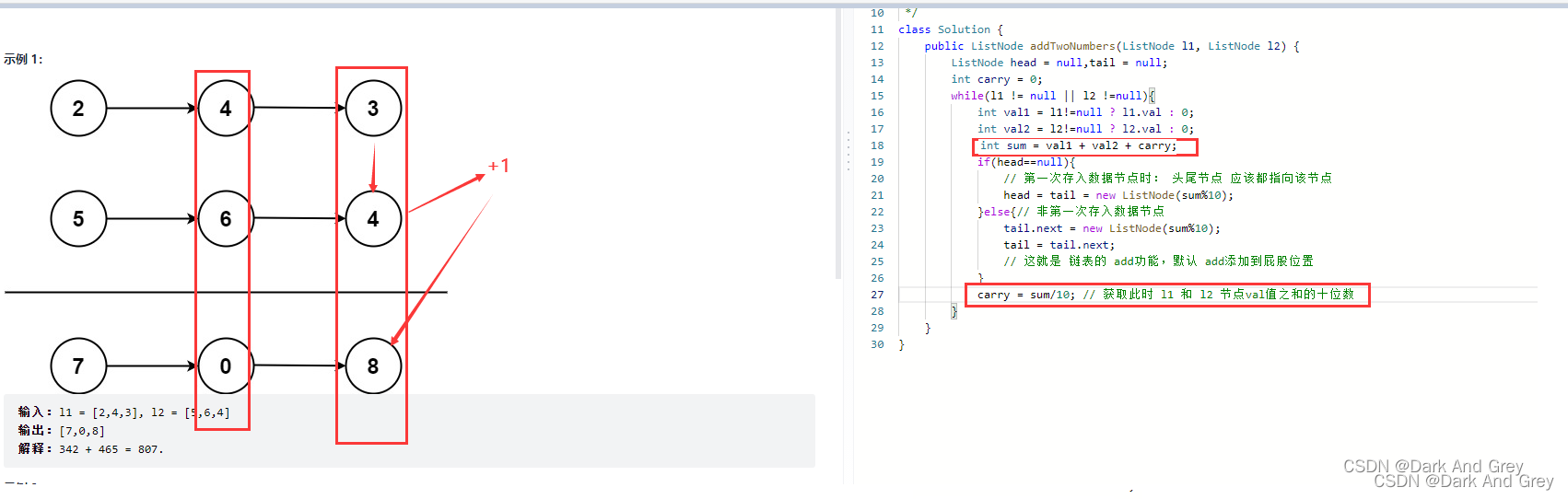Select node 3 ending the first list
This screenshot has width=1568, height=499.
[373, 109]
